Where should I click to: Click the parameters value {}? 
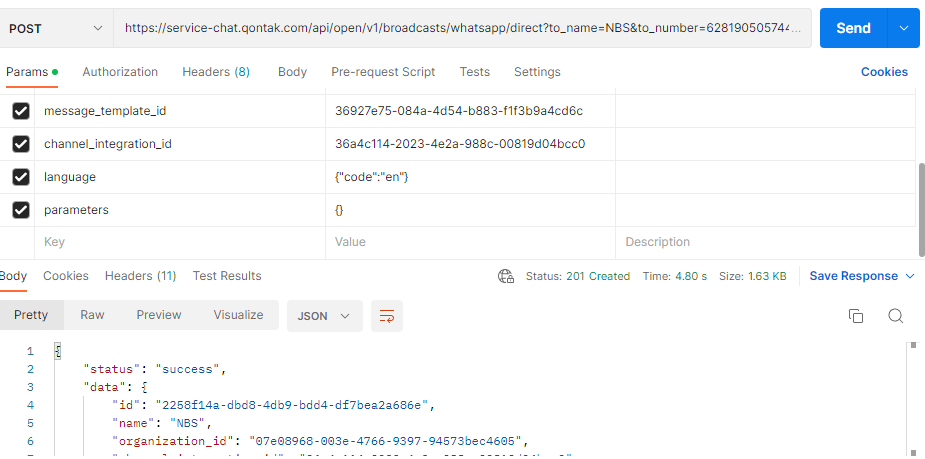click(x=339, y=210)
